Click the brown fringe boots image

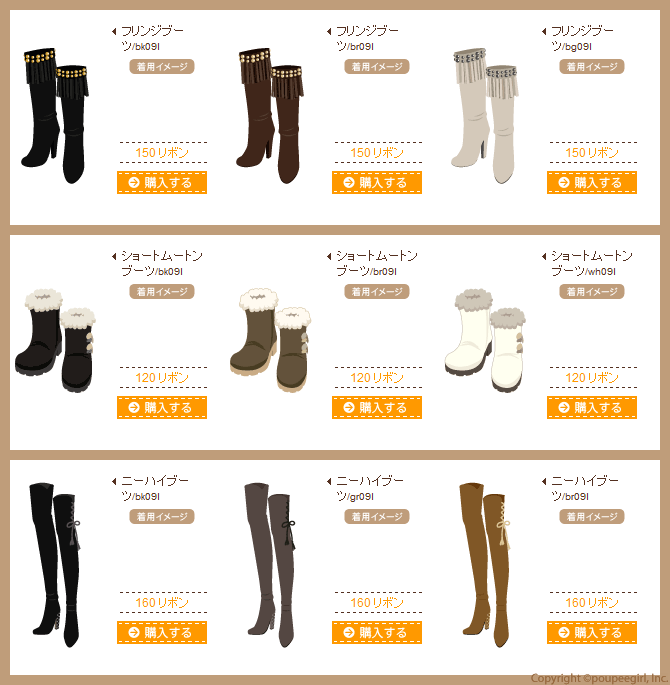270,116
